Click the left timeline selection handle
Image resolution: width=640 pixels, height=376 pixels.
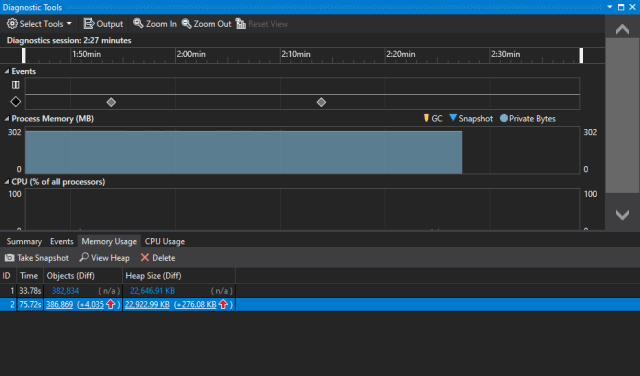[x=24, y=56]
